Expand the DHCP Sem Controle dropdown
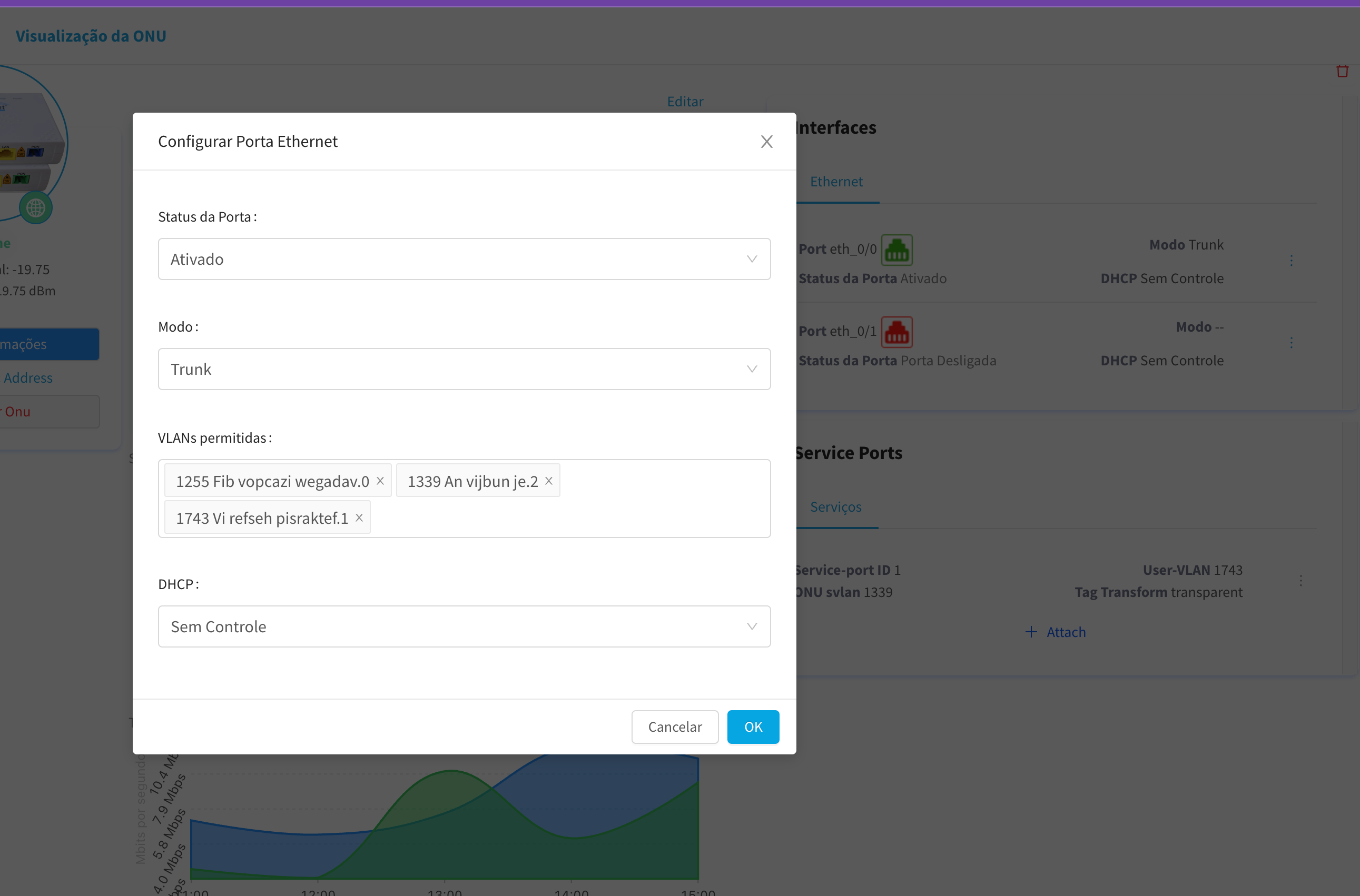1360x896 pixels. 464,626
